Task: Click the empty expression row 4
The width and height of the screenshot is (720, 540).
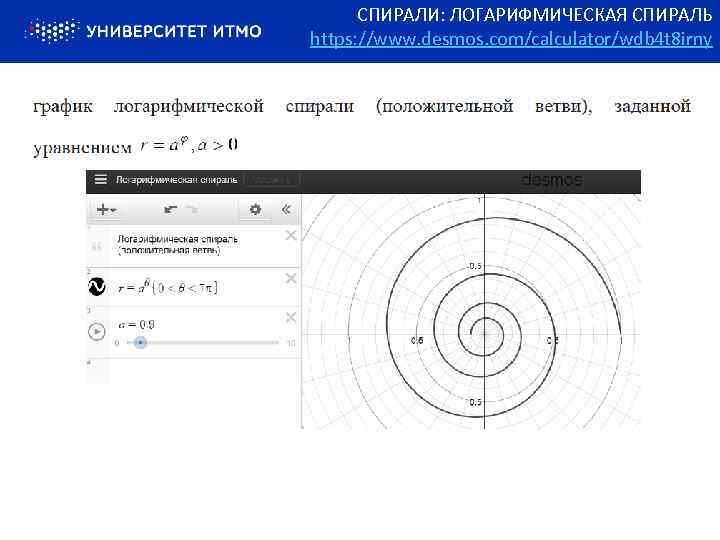Action: click(x=194, y=371)
